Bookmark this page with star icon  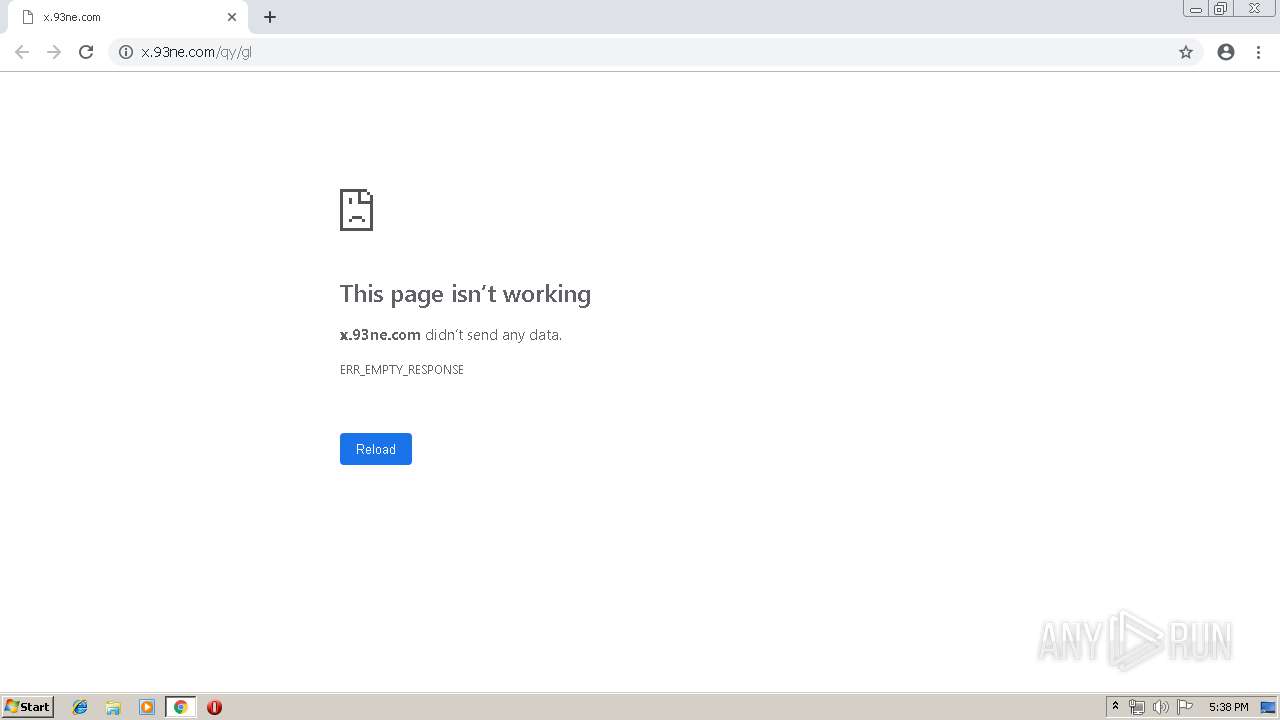click(1186, 52)
